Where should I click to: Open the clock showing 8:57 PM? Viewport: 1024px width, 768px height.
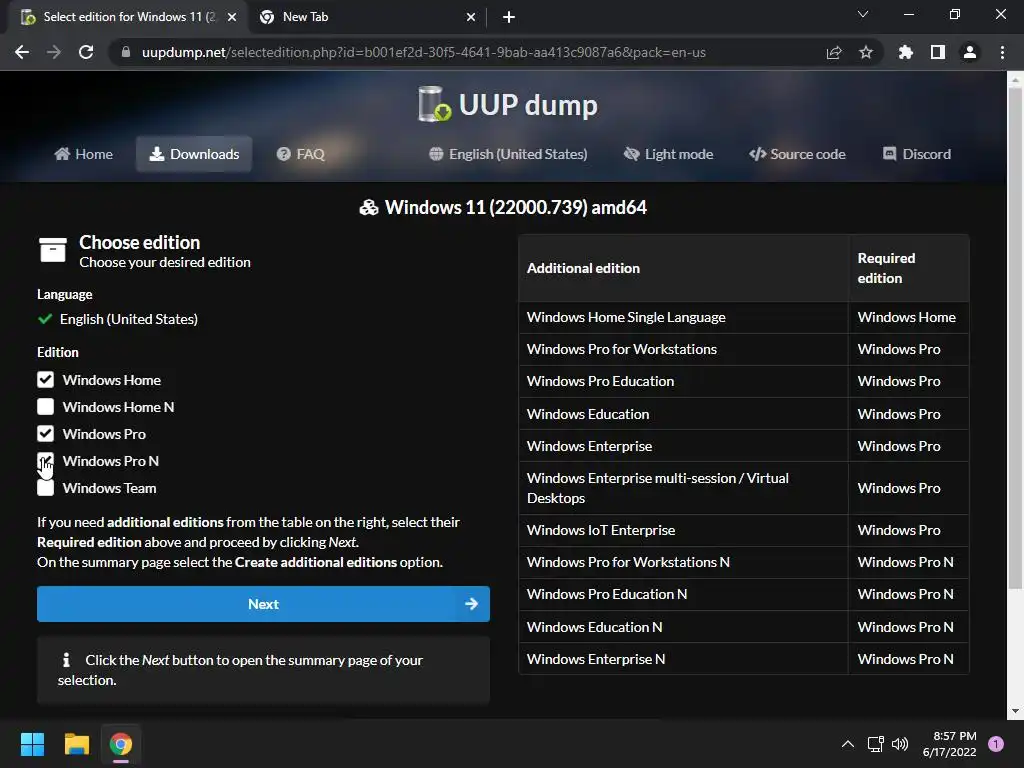pos(949,744)
